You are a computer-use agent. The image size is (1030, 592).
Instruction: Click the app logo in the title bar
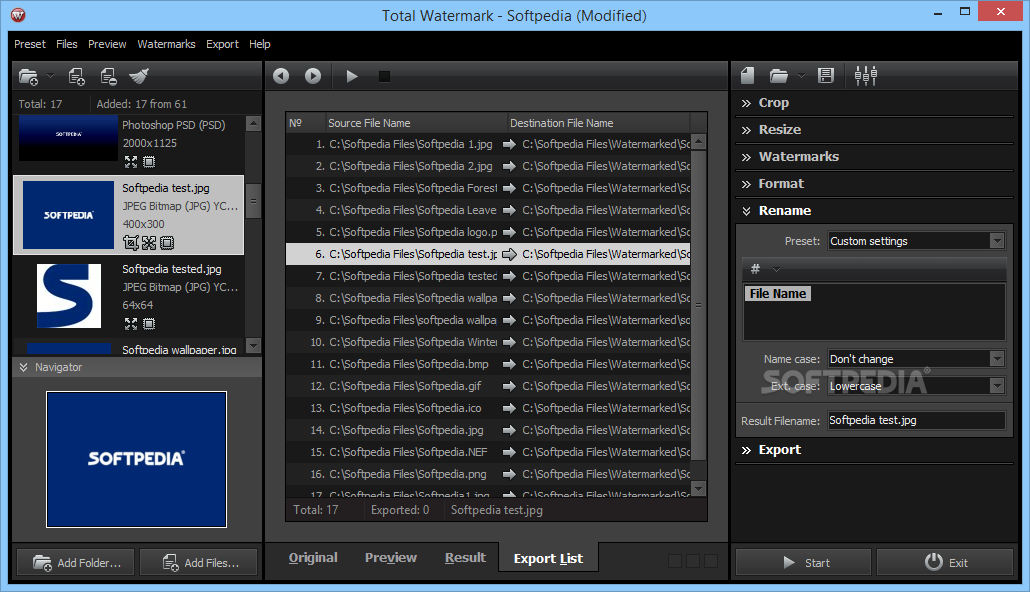[18, 14]
